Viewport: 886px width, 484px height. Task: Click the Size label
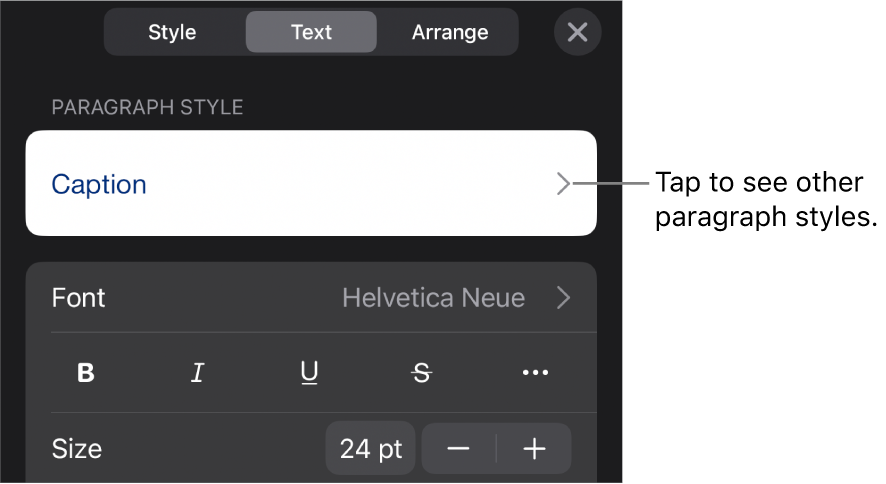point(77,449)
